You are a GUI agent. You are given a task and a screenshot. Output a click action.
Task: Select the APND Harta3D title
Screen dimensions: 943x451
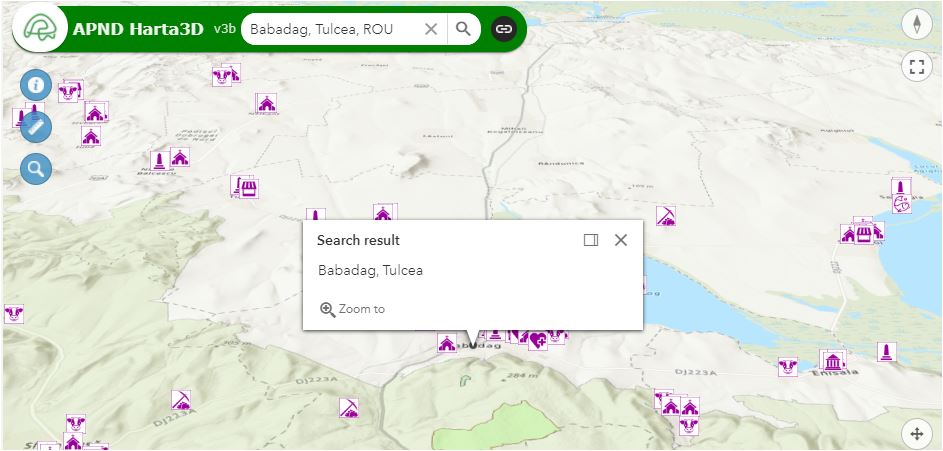[138, 29]
